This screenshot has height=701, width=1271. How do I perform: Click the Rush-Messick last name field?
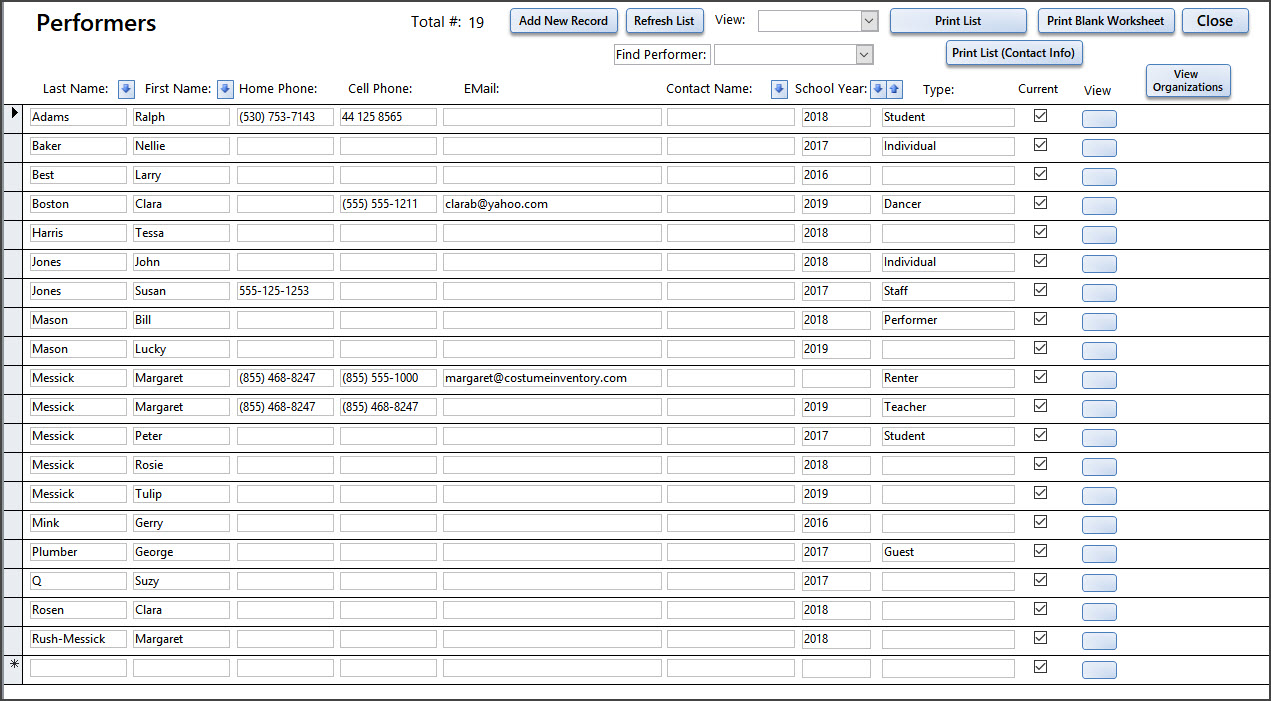tap(78, 639)
